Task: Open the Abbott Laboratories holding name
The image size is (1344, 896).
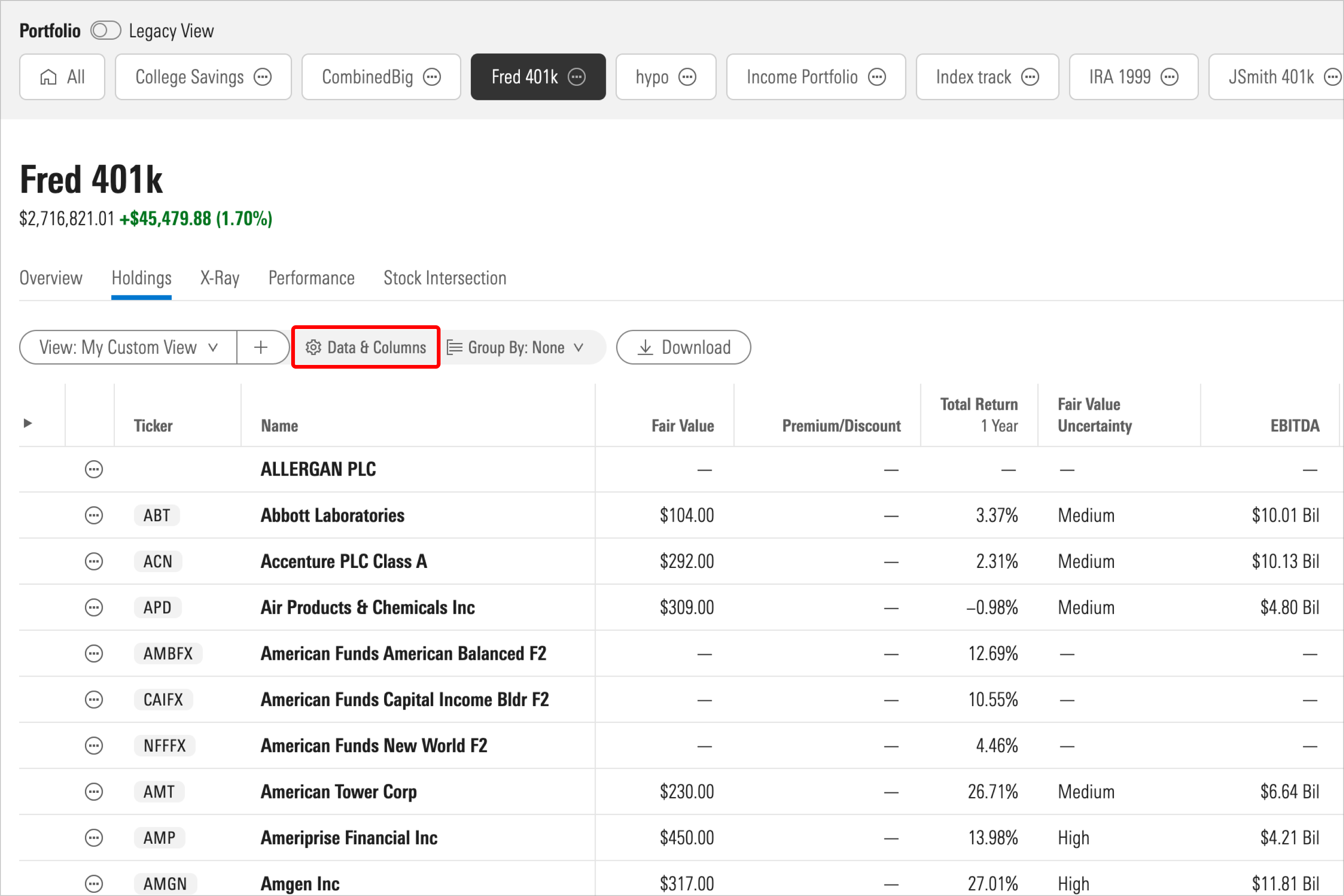Action: click(x=333, y=515)
